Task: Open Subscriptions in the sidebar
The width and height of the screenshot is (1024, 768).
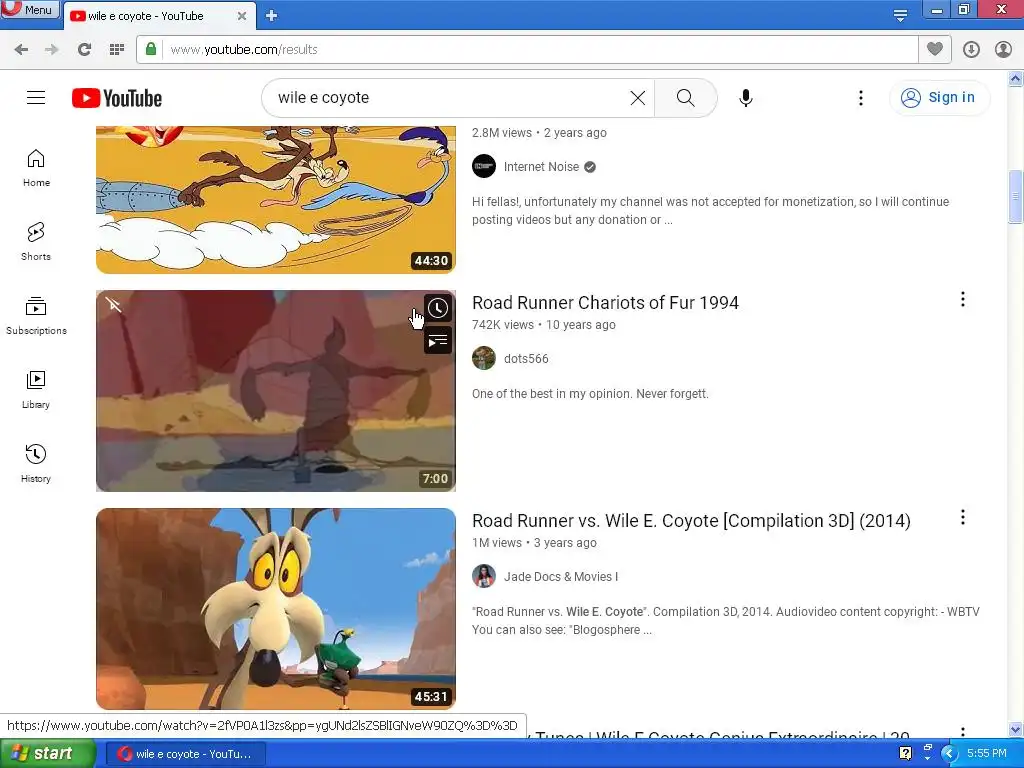Action: [x=36, y=316]
